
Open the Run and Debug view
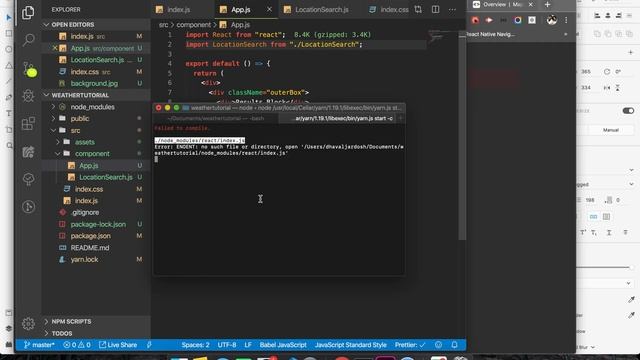coord(28,96)
